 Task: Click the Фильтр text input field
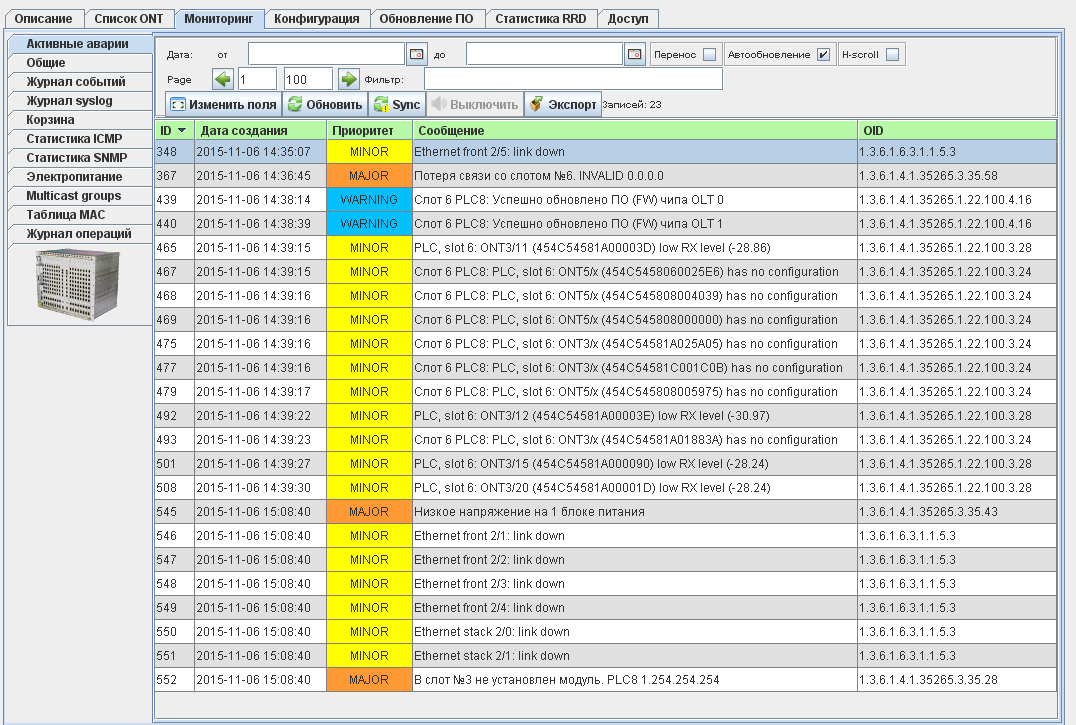point(572,79)
